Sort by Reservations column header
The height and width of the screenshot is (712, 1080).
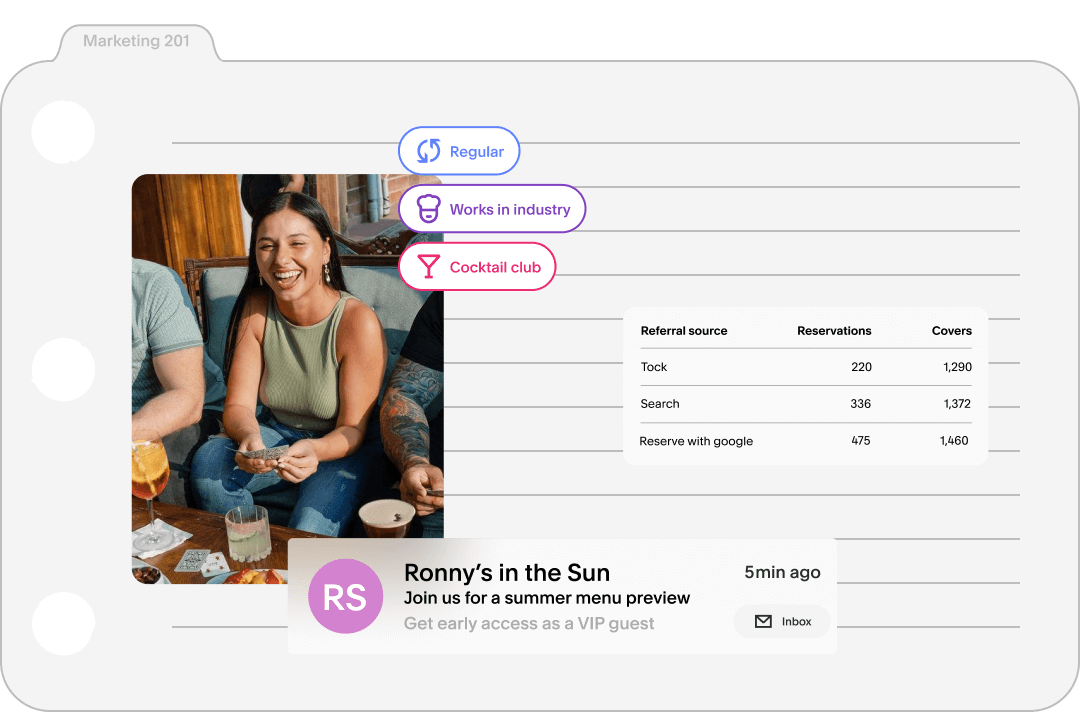pyautogui.click(x=834, y=331)
